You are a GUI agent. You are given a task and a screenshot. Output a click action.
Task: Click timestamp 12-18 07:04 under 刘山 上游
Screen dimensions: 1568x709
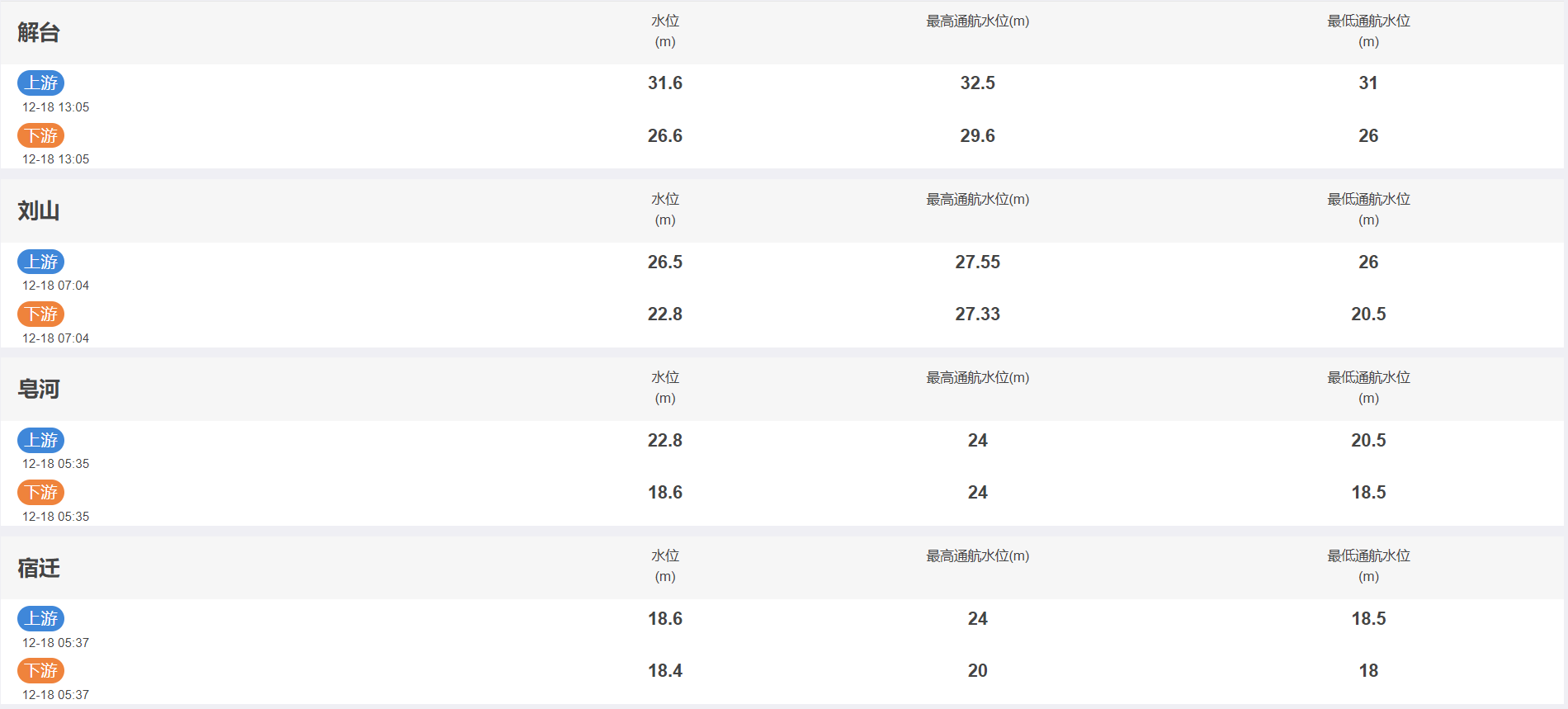click(x=55, y=286)
